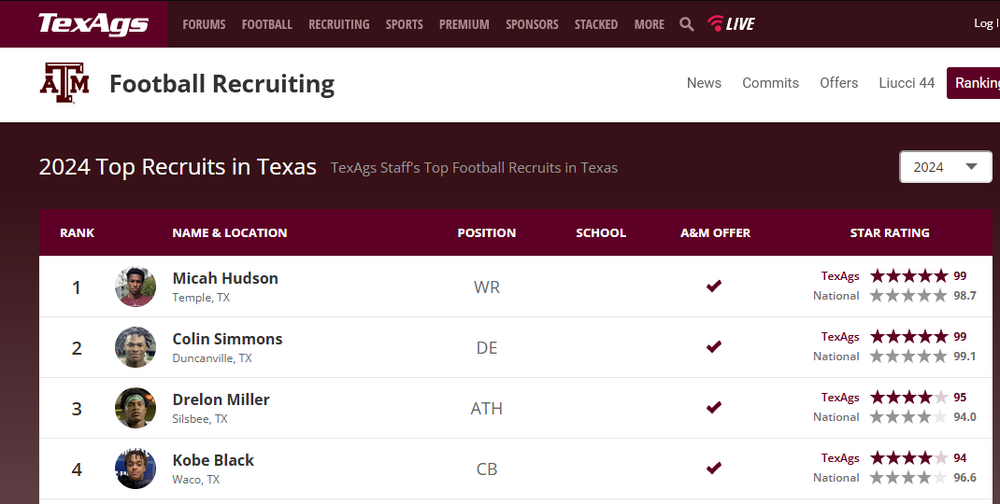Click the TexAgs logo
1000x504 pixels.
click(93, 24)
